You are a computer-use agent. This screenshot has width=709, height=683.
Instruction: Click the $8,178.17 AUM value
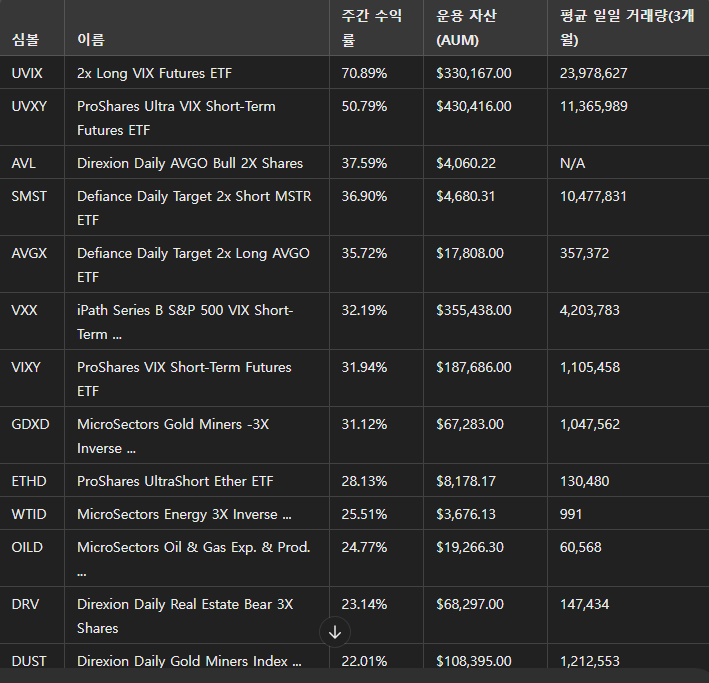click(466, 481)
